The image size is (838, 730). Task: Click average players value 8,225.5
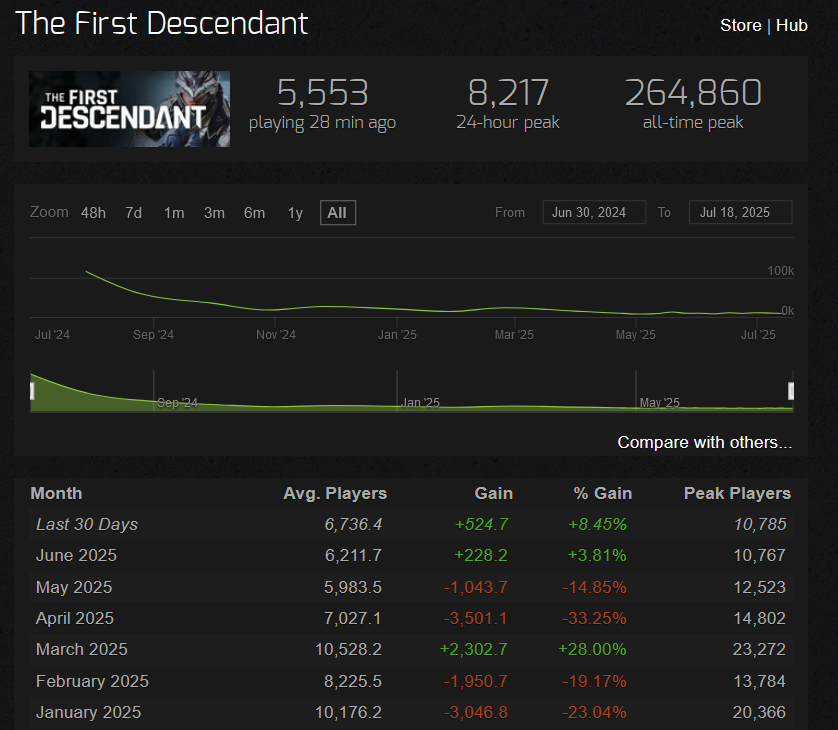coord(353,681)
